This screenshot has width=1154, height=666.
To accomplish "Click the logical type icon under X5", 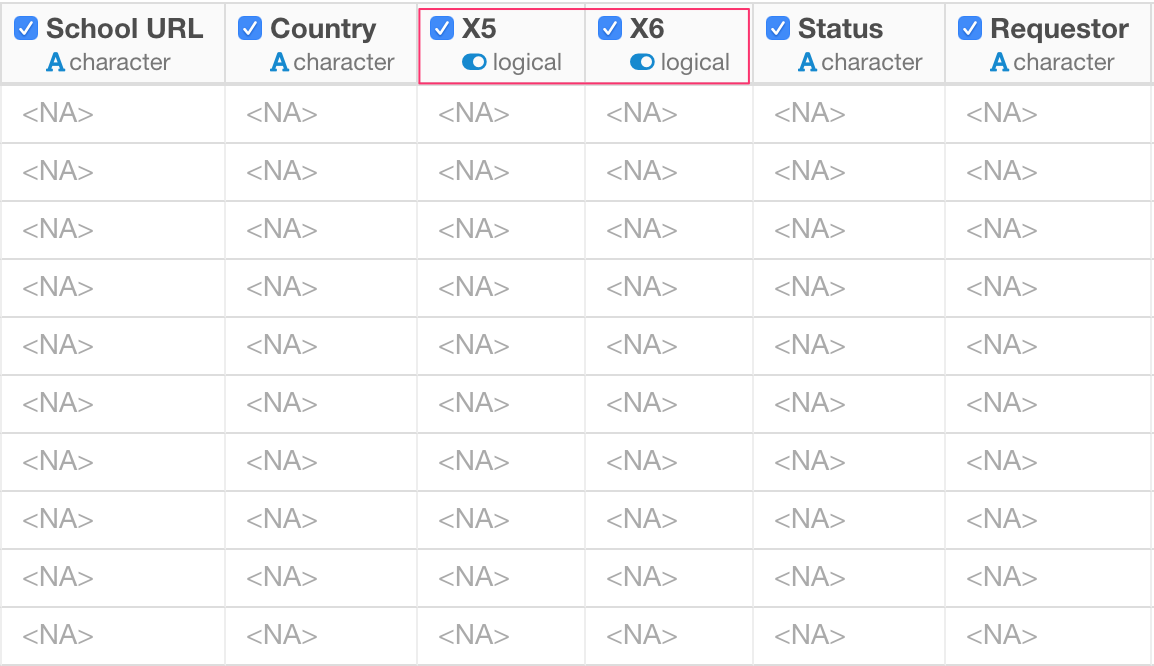I will 474,63.
